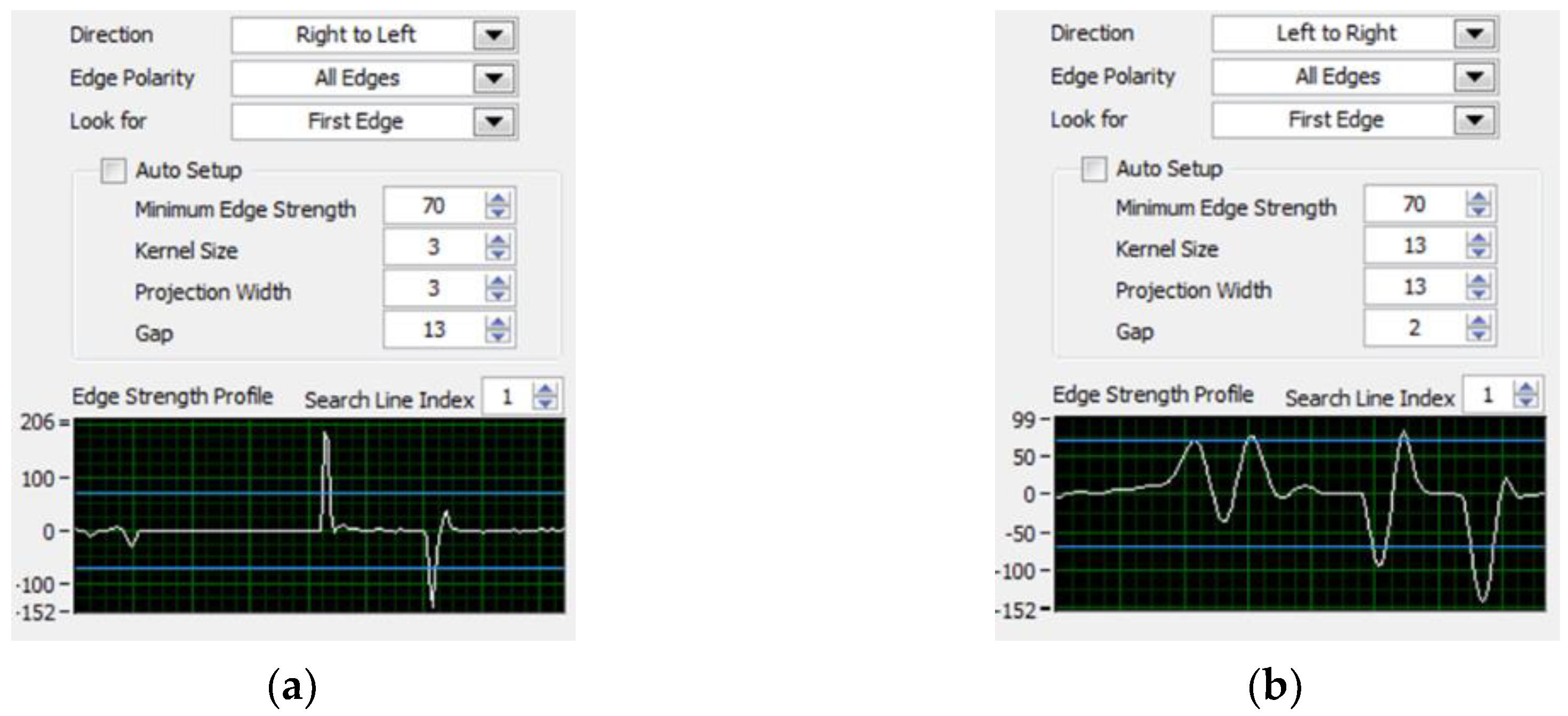
Task: Decrease Gap value 13 in panel (a)
Action: coord(498,336)
